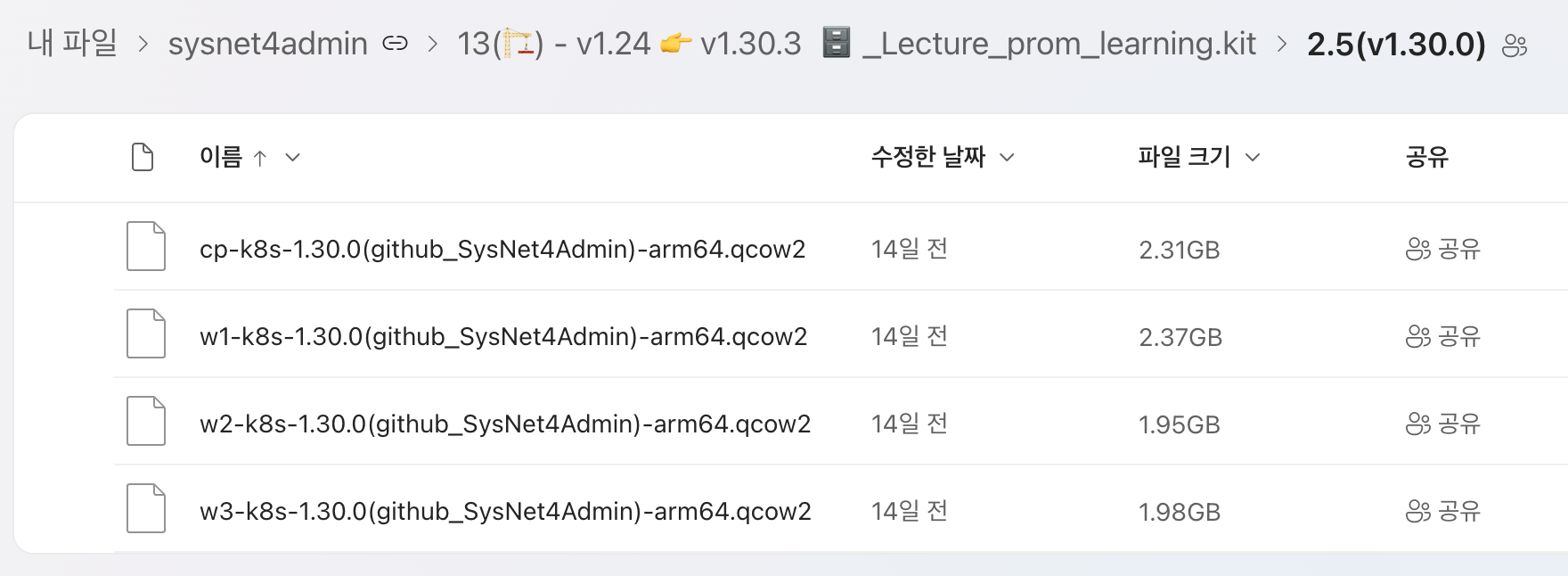
Task: Open sharing for w1-k8s-1.30.0 file
Action: 1443,336
